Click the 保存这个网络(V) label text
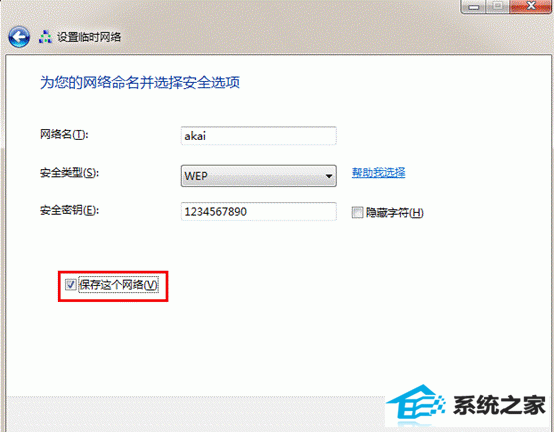Screen dimensions: 554x432 [118, 285]
